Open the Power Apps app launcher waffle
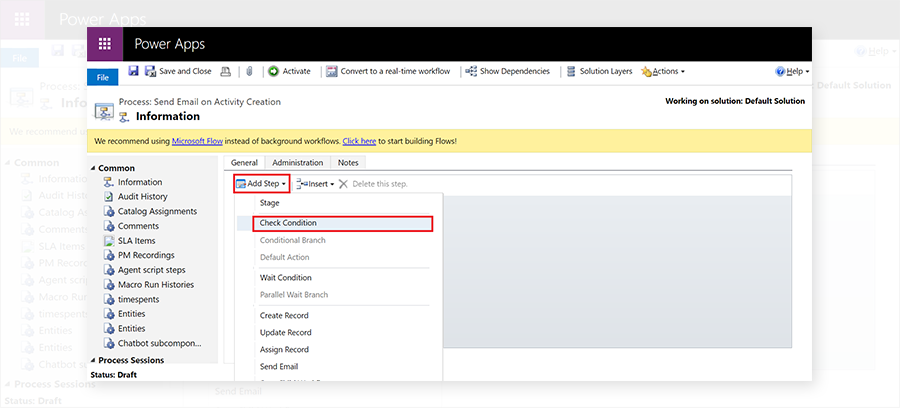 pos(104,44)
